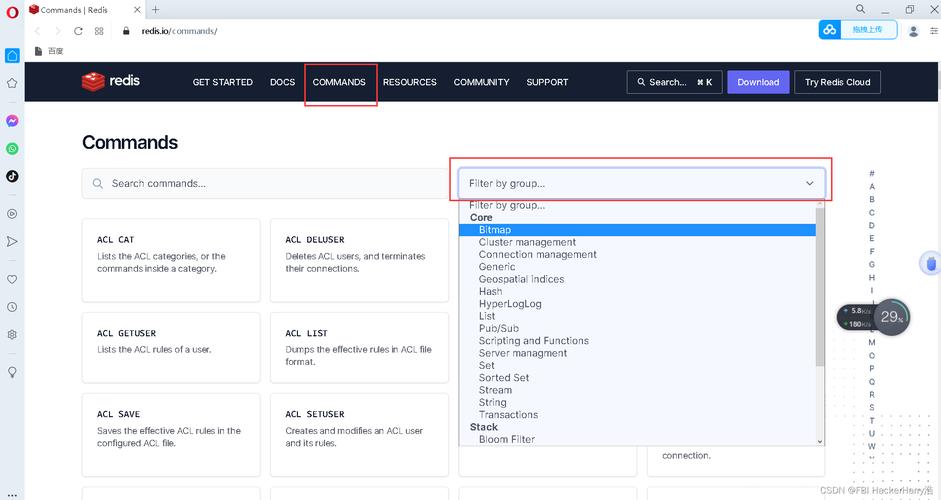Viewport: 941px width, 500px height.
Task: Select Pub/Sub in the group list
Action: tap(637, 328)
